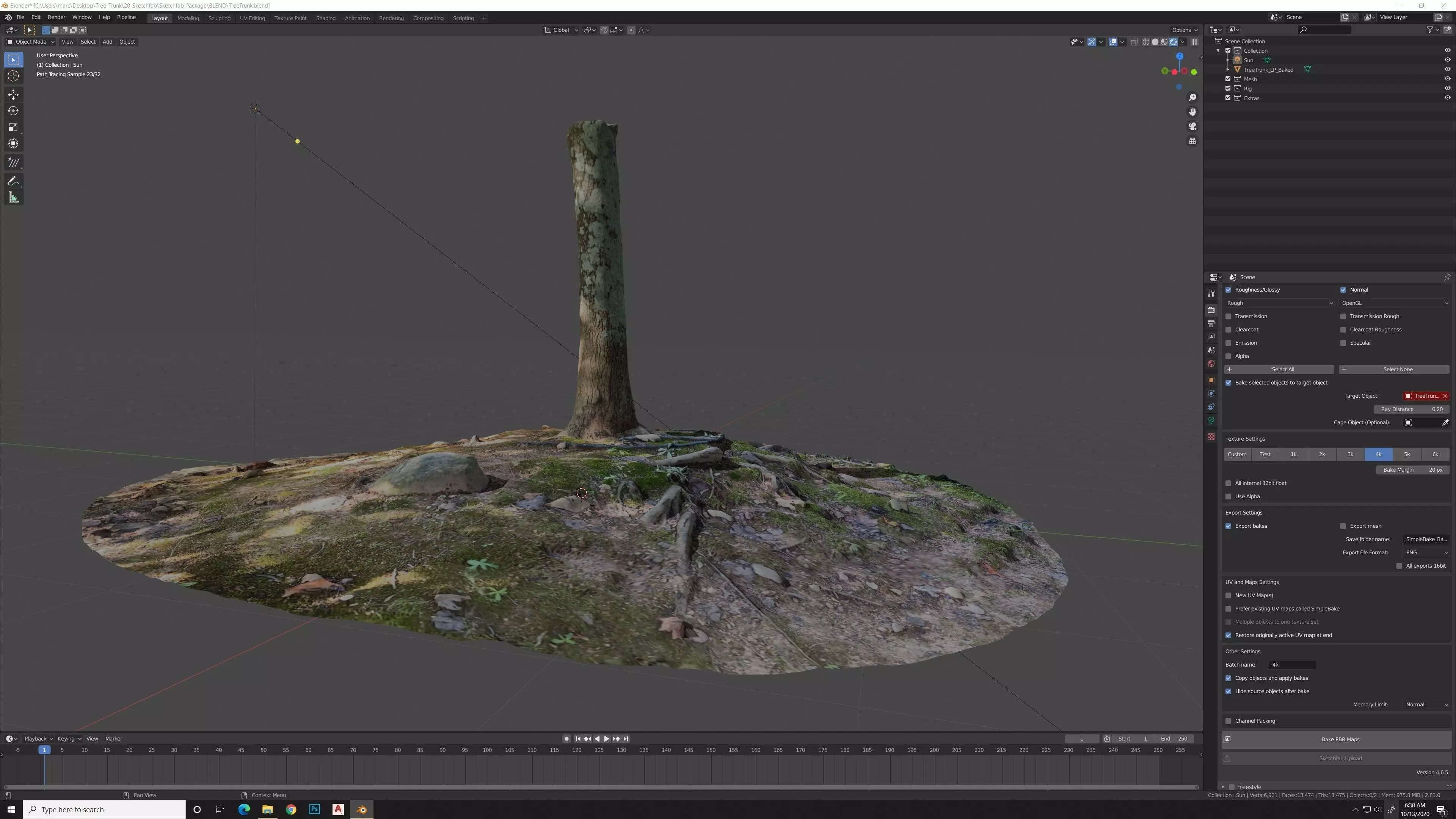Click the Select All bake types button

pyautogui.click(x=1279, y=370)
